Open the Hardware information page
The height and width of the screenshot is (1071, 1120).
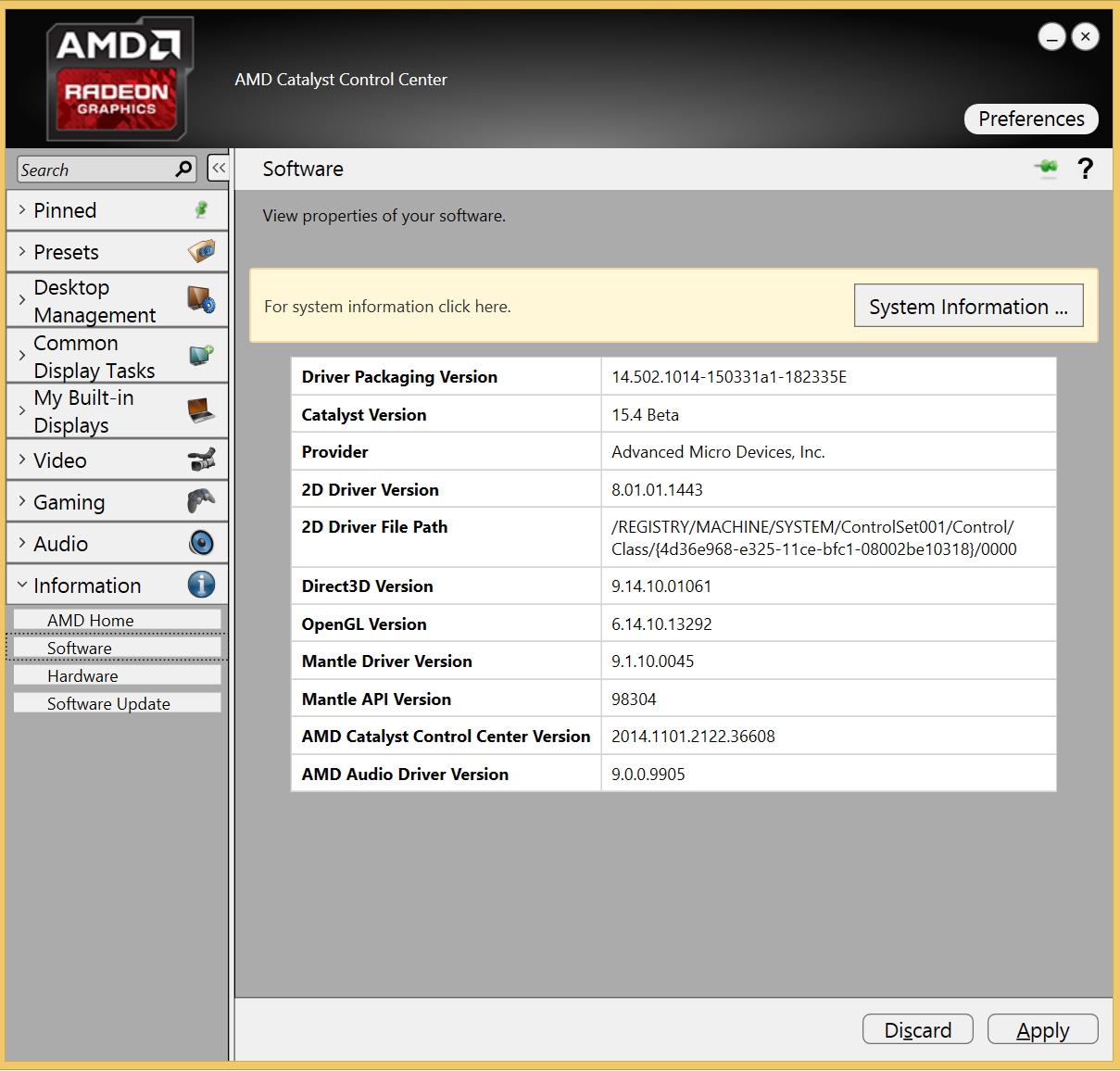click(x=118, y=675)
